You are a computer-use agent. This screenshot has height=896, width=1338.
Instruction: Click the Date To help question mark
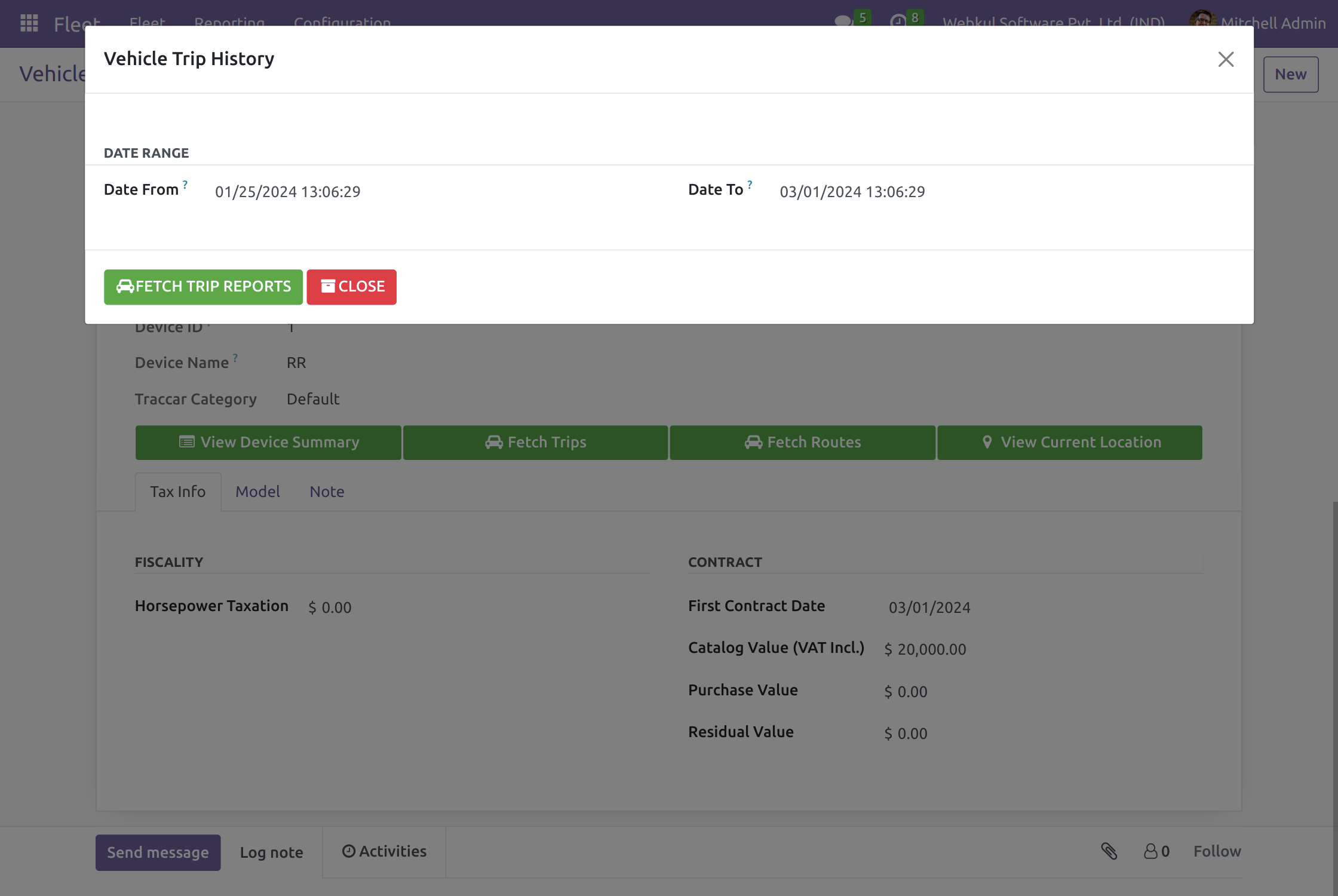[x=750, y=185]
